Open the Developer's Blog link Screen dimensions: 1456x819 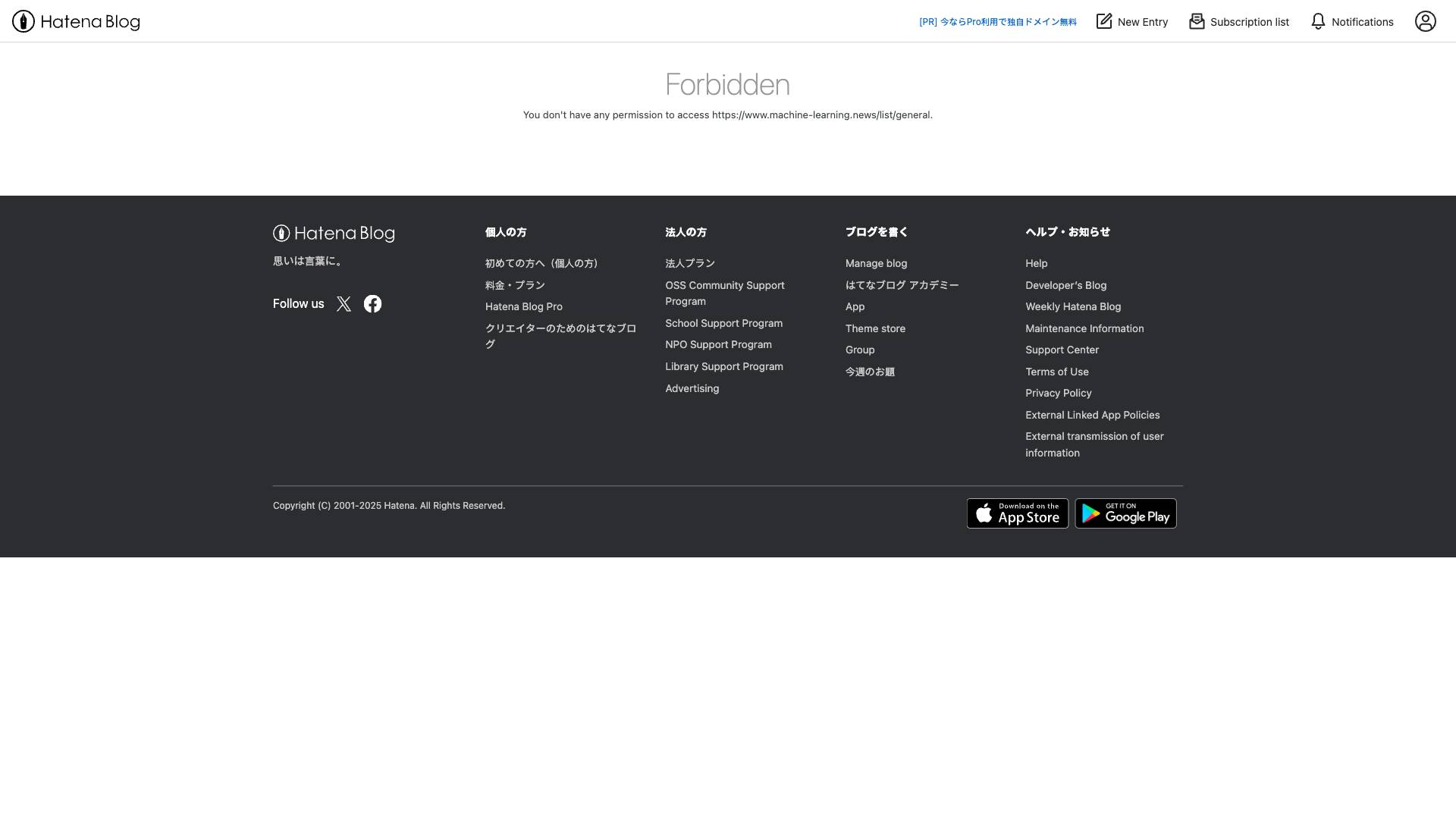coord(1065,285)
